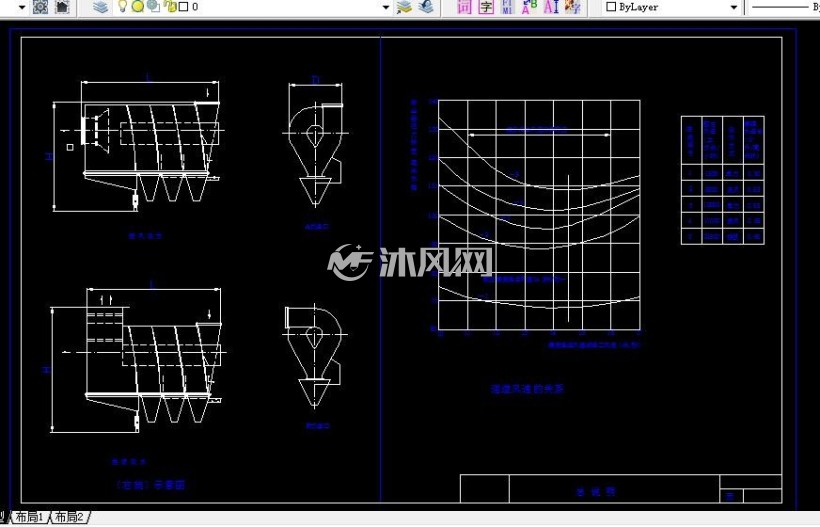820x527 pixels.
Task: Open the Layer Properties Manager icon
Action: [x=100, y=7]
